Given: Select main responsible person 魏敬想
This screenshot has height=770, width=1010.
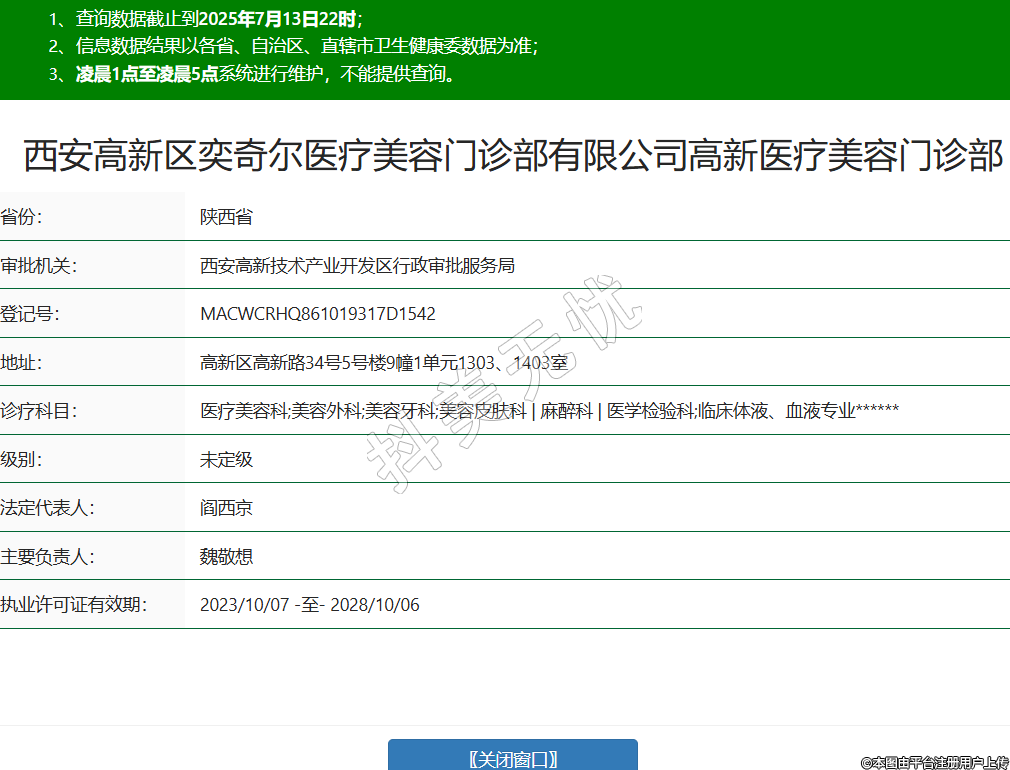Looking at the screenshot, I should click(x=226, y=557).
